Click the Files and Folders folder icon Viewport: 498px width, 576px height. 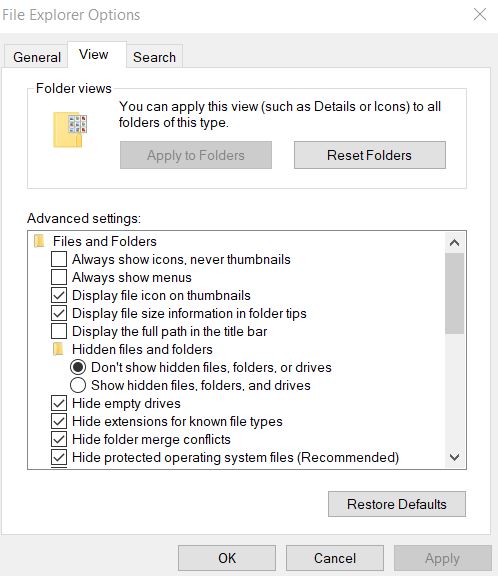pos(39,241)
